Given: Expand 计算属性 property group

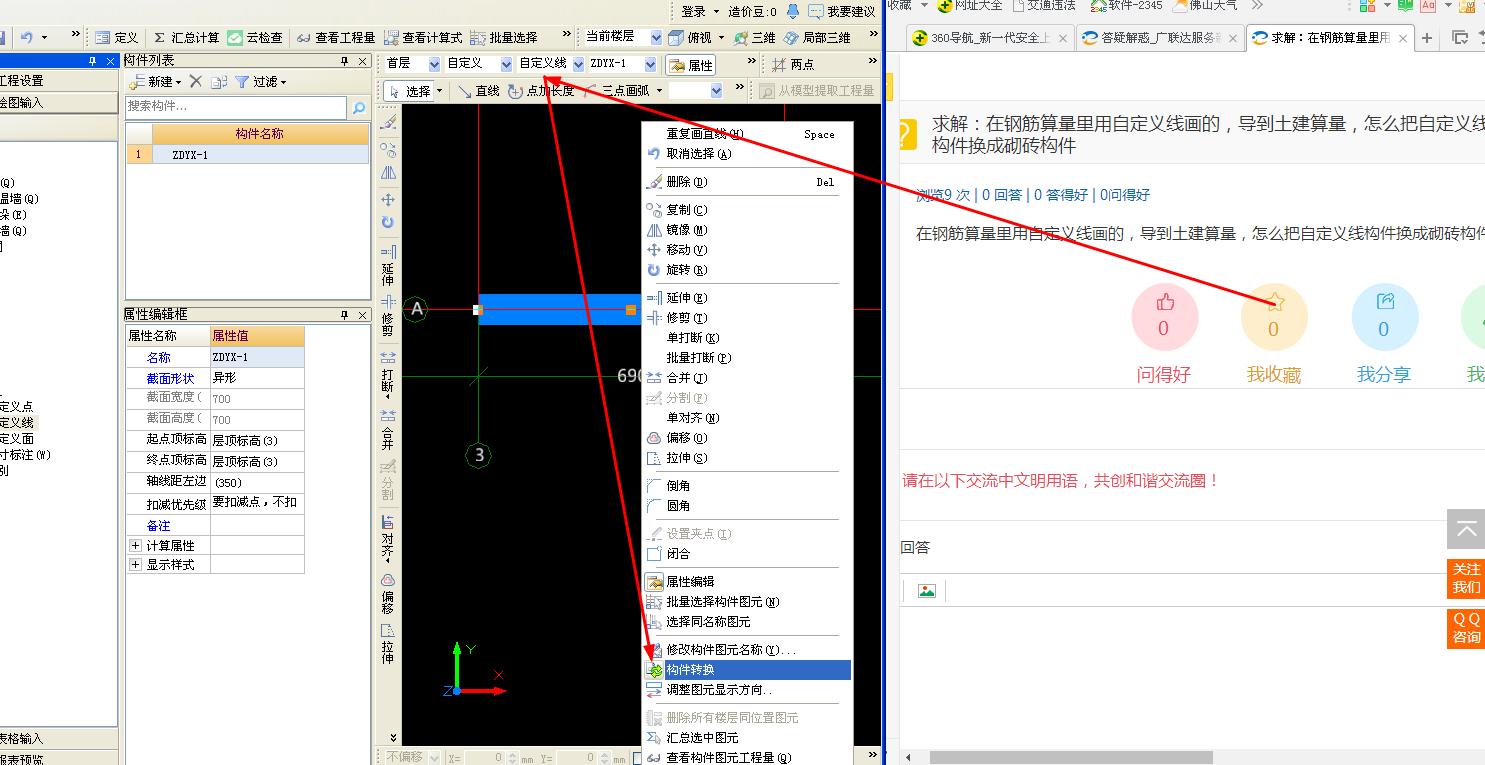Looking at the screenshot, I should pyautogui.click(x=136, y=546).
